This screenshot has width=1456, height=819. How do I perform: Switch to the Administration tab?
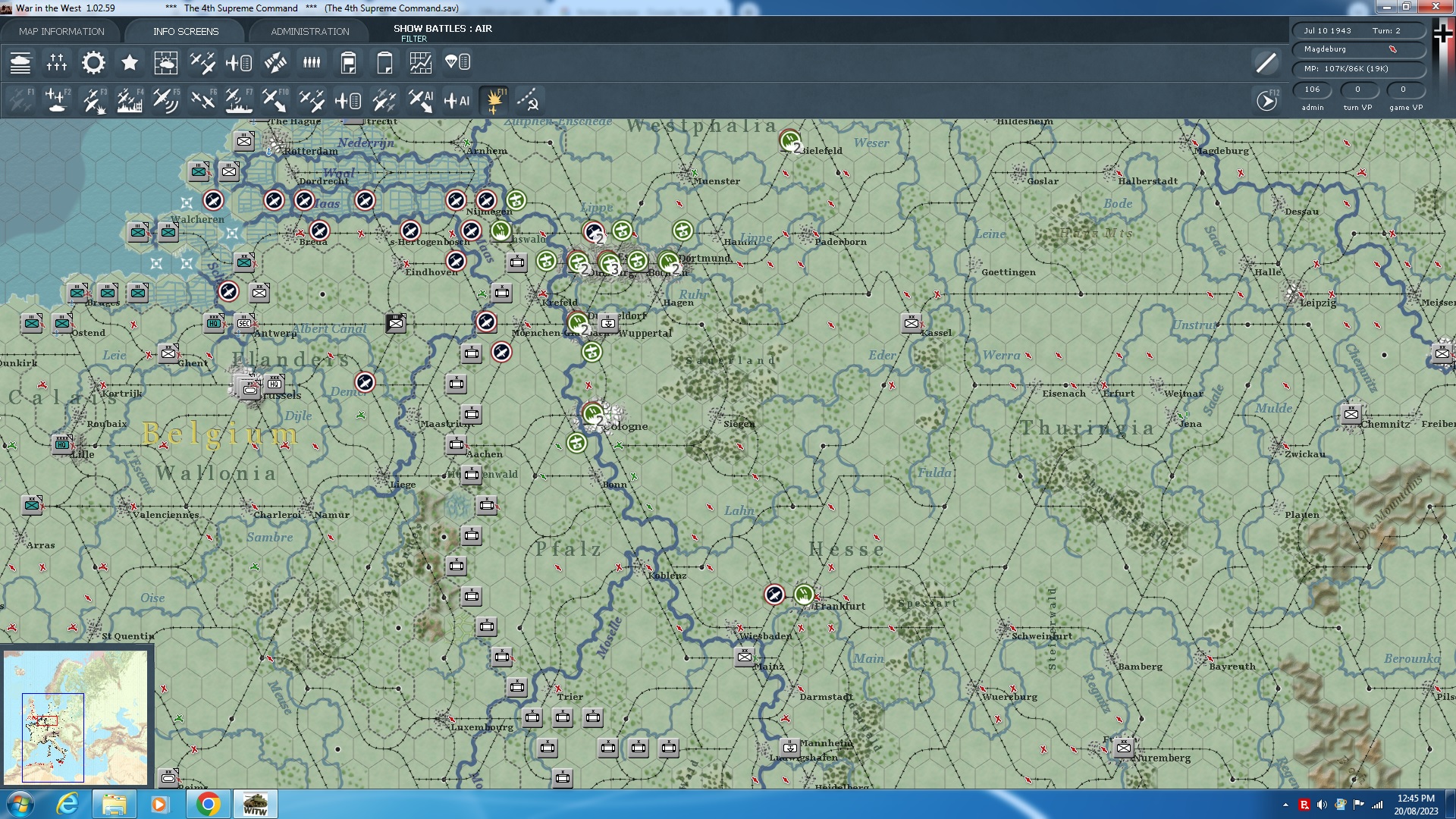pyautogui.click(x=309, y=31)
